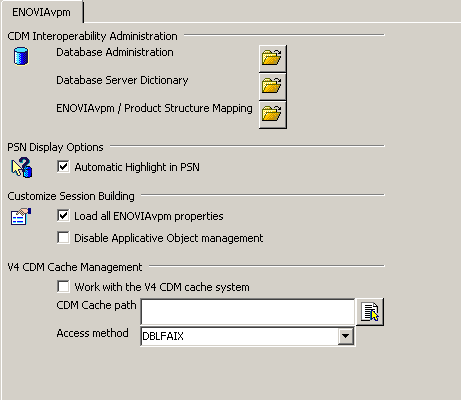461x400 pixels.
Task: Open the Product Structure Mapping folder button
Action: [273, 114]
